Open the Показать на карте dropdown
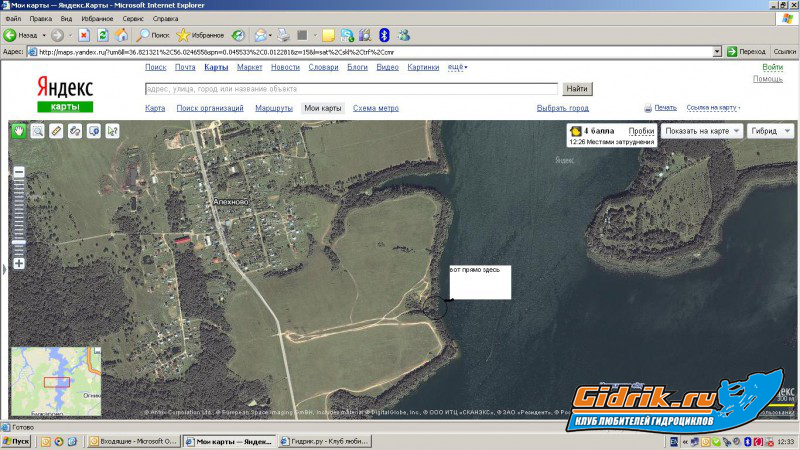800x450 pixels. click(x=703, y=131)
